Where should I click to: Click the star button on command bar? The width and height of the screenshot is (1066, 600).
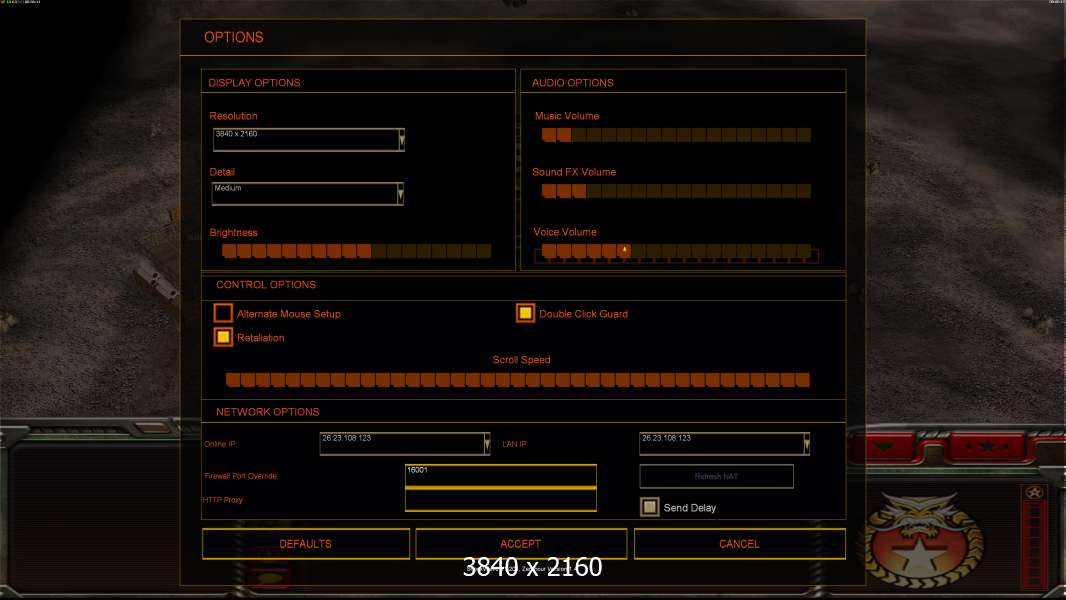(987, 447)
